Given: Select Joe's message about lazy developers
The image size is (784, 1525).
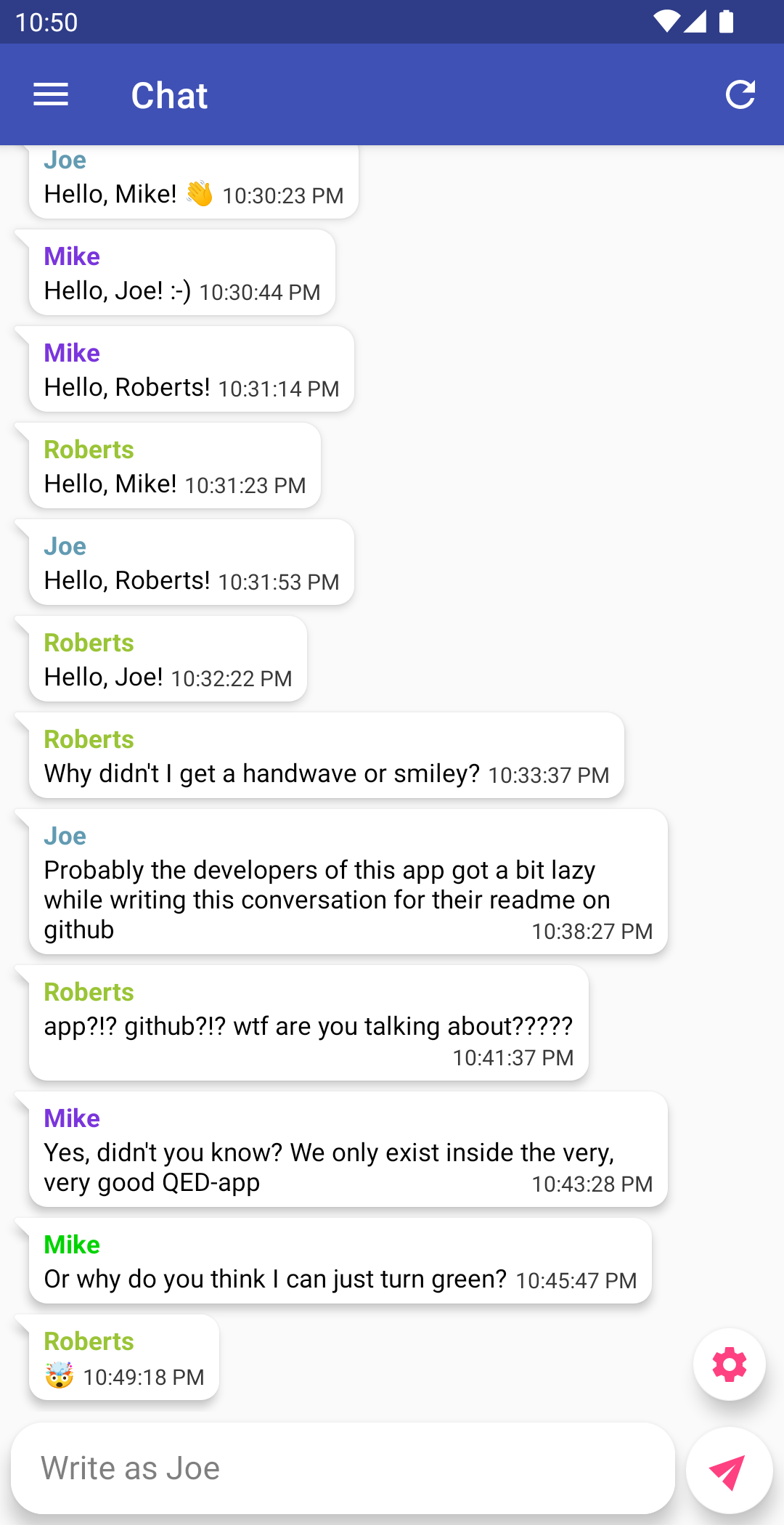Looking at the screenshot, I should click(348, 882).
